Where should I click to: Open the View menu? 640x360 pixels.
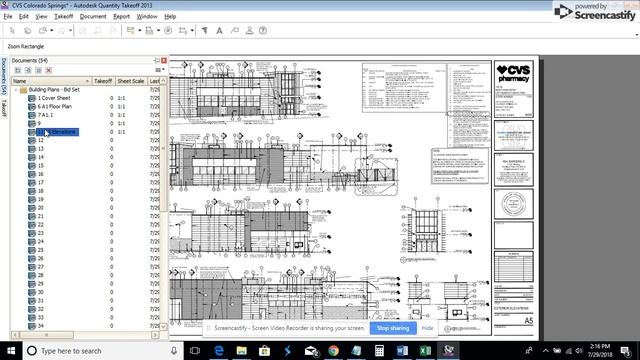[x=41, y=16]
